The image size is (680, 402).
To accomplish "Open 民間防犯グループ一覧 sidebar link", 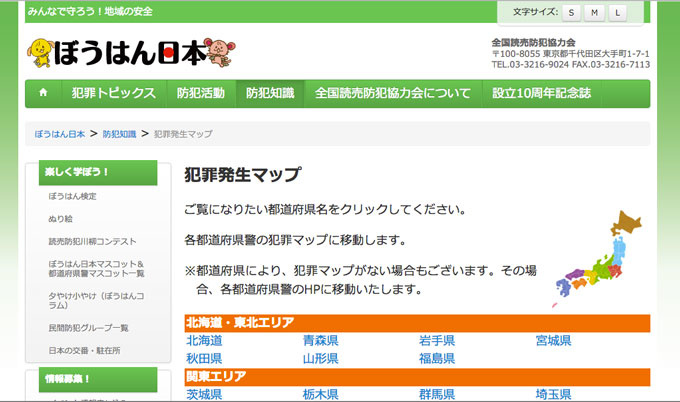I will [88, 328].
